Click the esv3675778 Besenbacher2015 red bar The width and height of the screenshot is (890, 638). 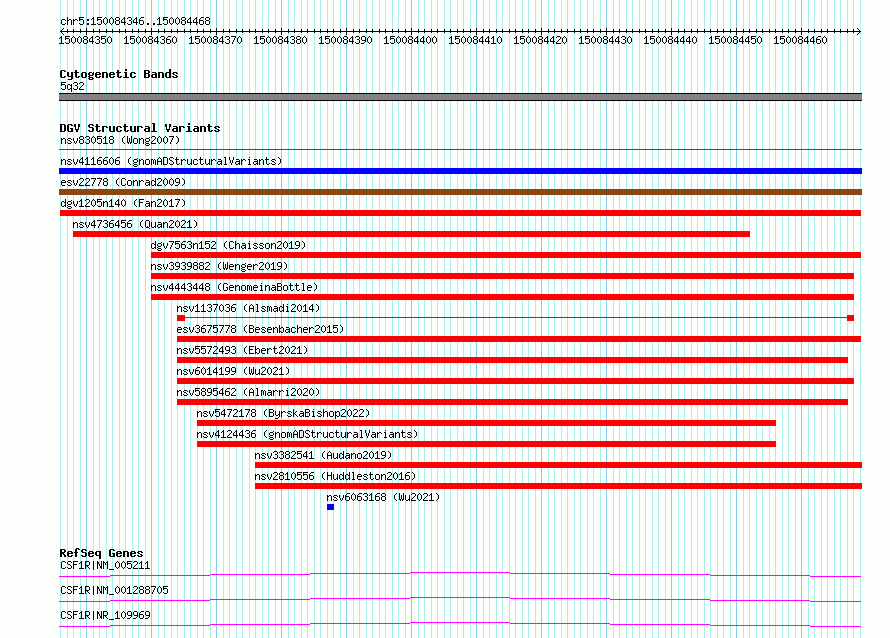click(x=519, y=339)
